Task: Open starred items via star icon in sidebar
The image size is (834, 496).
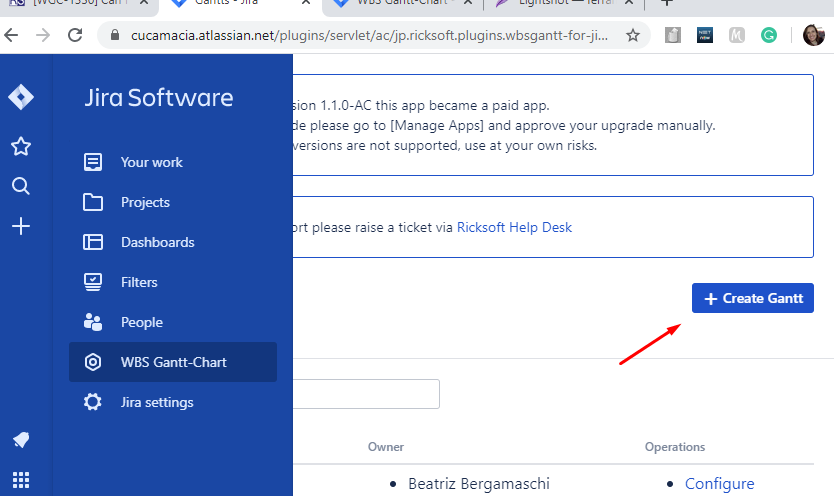Action: (21, 147)
